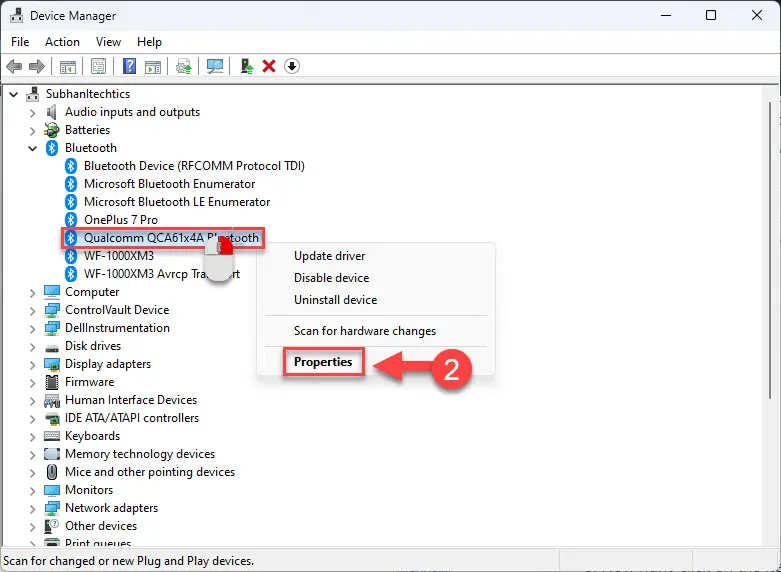Viewport: 781px width, 572px height.
Task: Collapse the SubhanItechtics root node
Action: [x=13, y=94]
